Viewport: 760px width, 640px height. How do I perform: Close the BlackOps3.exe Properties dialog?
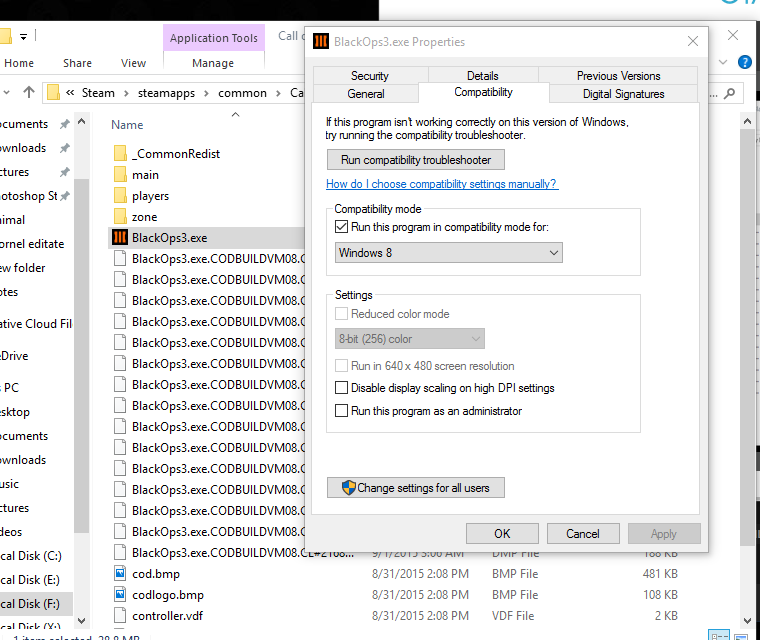point(693,41)
